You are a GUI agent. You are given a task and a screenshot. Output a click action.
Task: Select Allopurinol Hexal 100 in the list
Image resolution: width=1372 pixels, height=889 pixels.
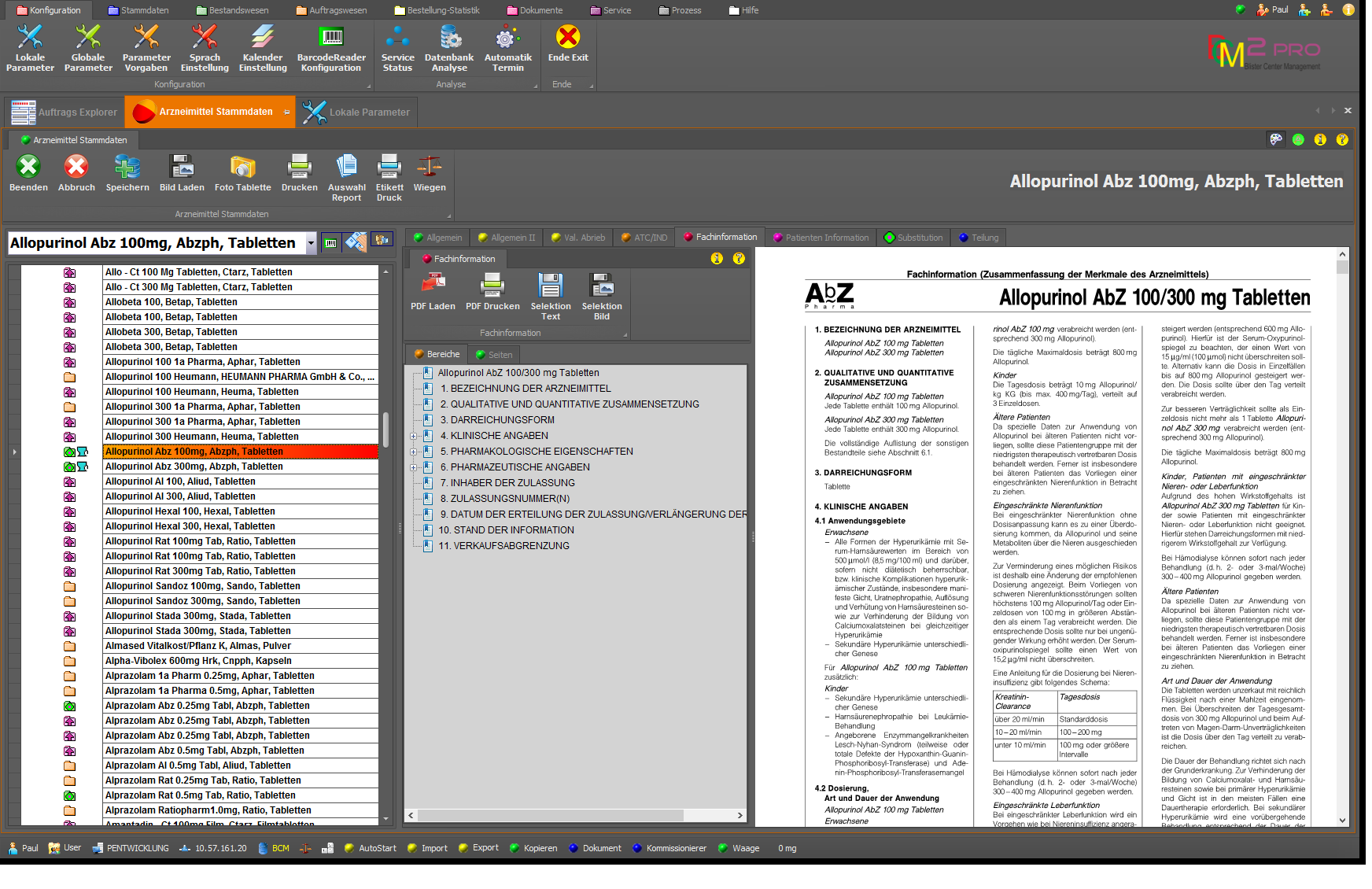pyautogui.click(x=190, y=511)
